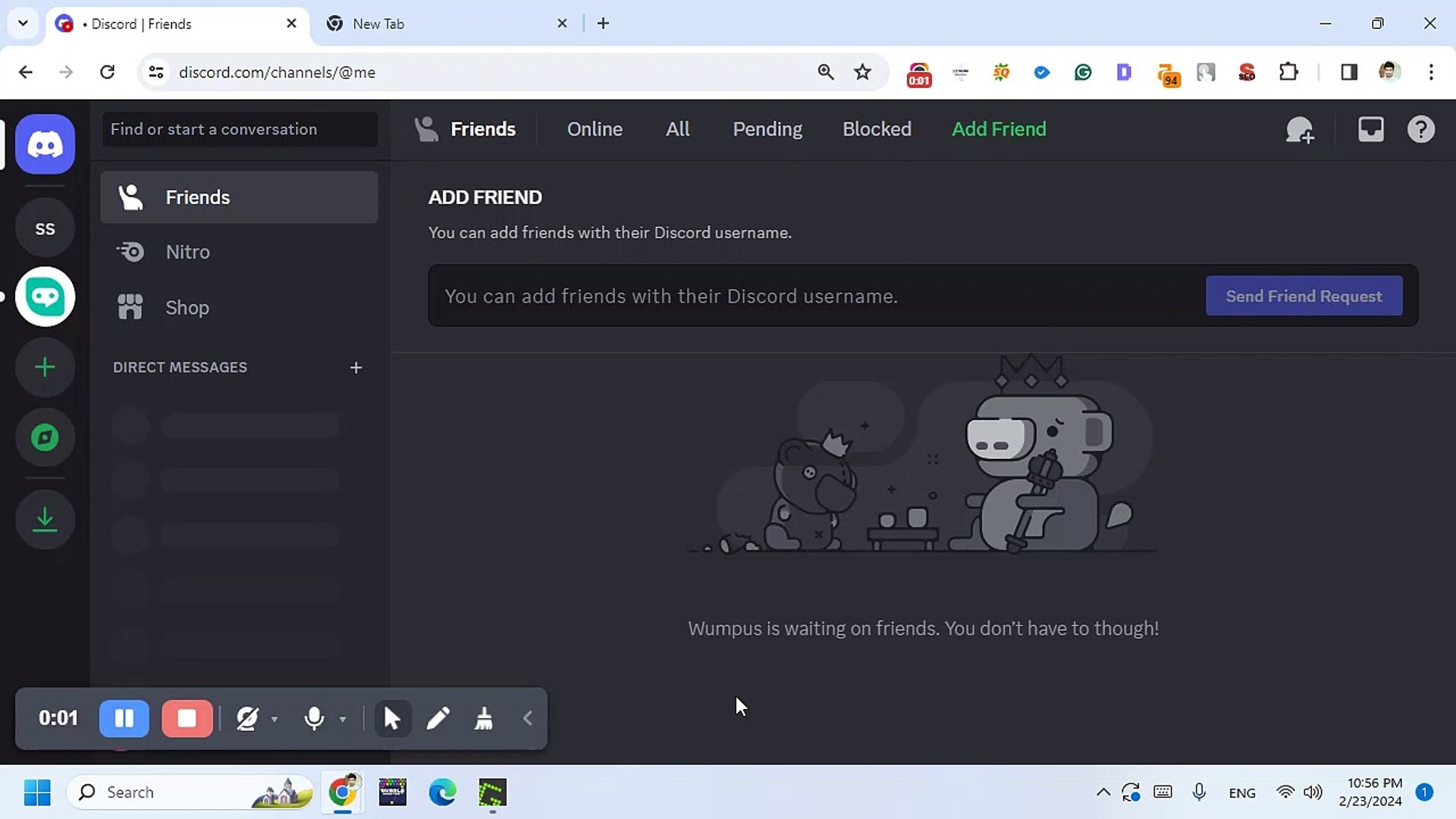Toggle the microphone on the recorder toolbar
This screenshot has height=819, width=1456.
click(x=313, y=718)
